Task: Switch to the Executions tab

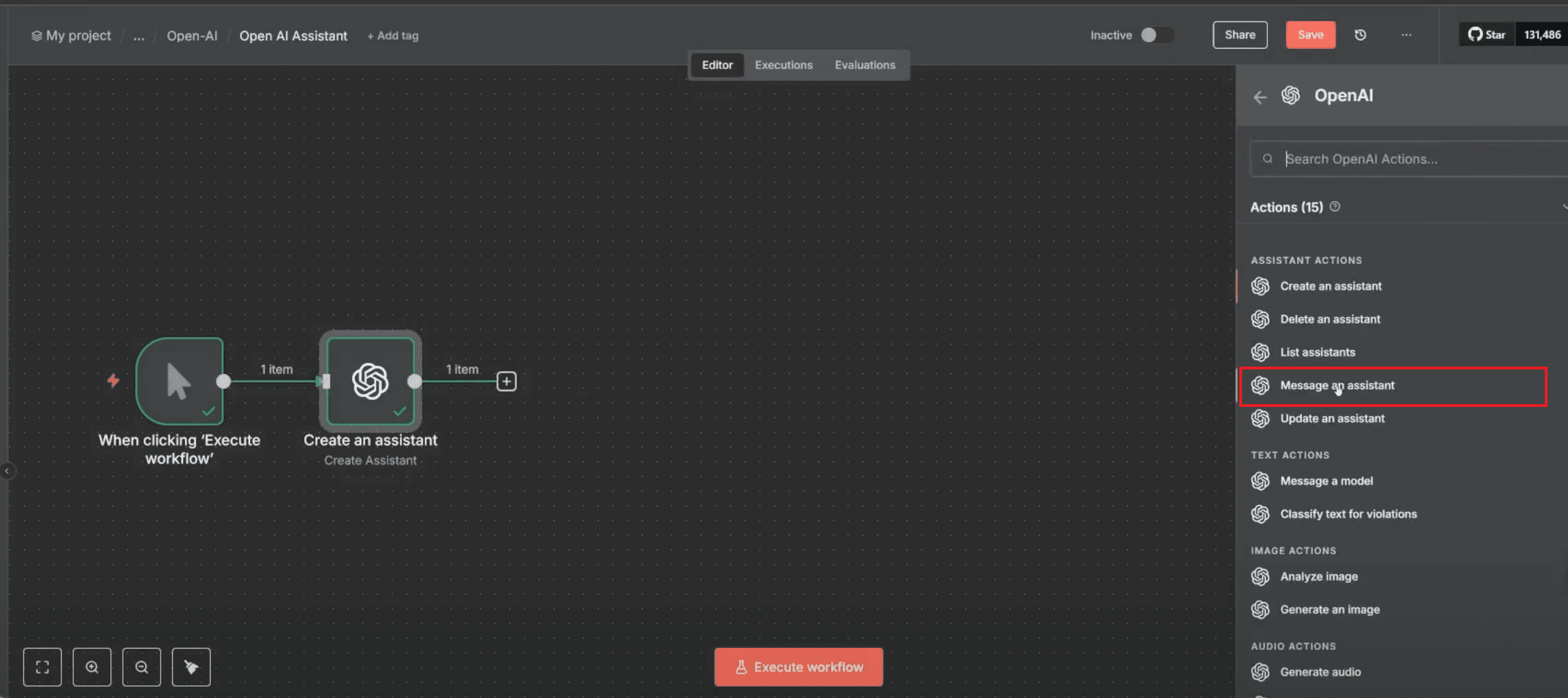Action: (x=783, y=65)
